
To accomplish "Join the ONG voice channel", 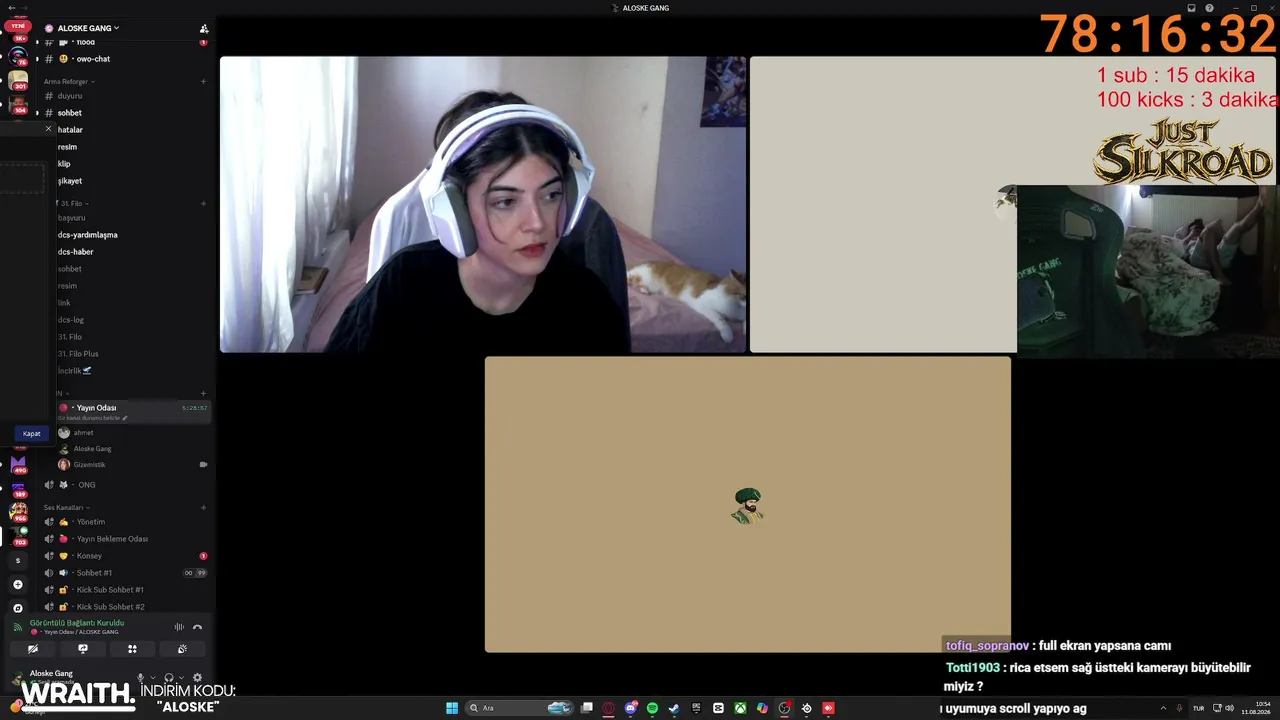I will [x=86, y=485].
